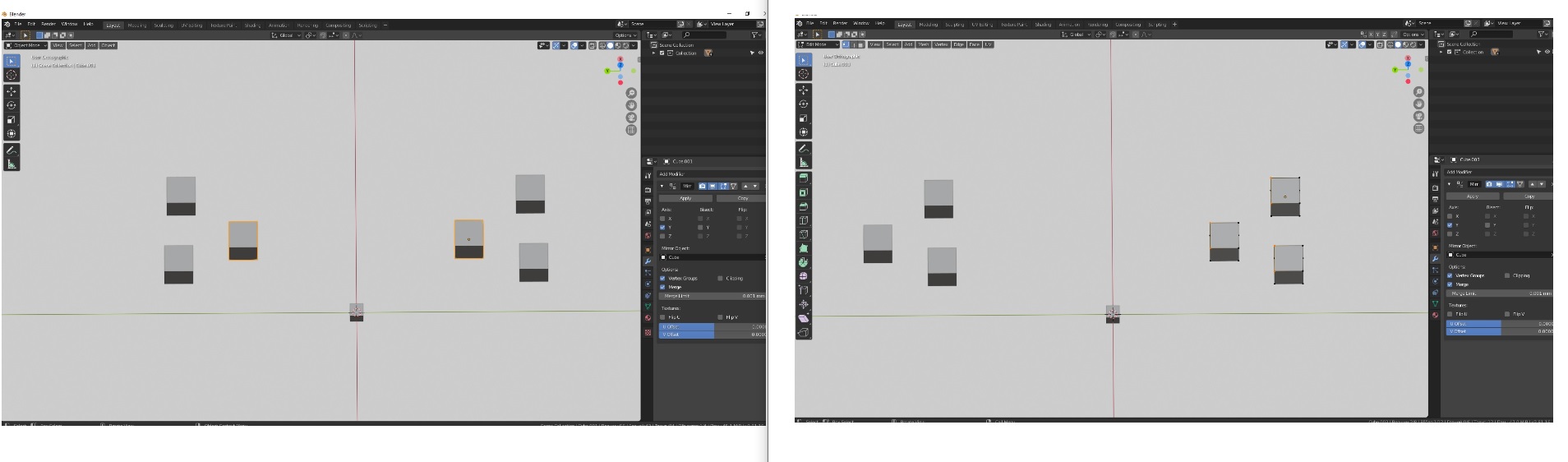Switch to Shading workspace tab in right window
The height and width of the screenshot is (462, 1568).
click(1043, 25)
